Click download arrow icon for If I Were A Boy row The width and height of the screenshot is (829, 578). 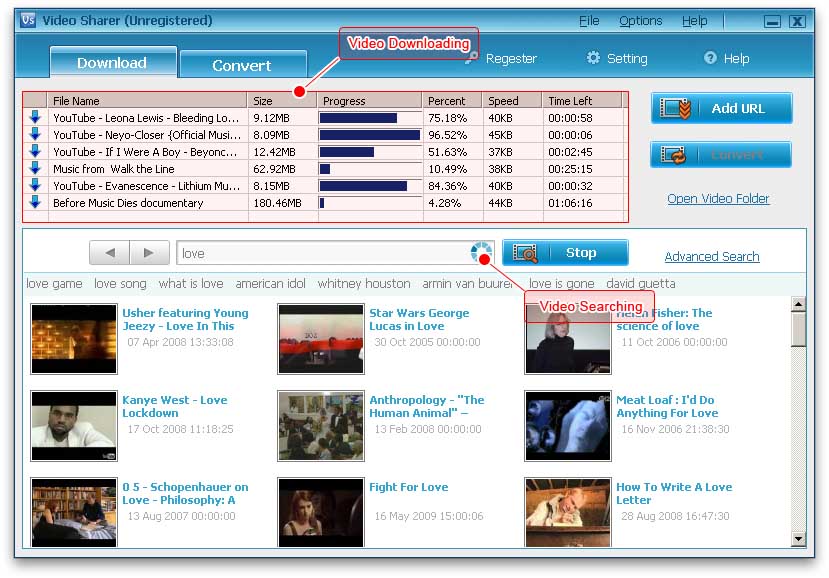point(35,151)
